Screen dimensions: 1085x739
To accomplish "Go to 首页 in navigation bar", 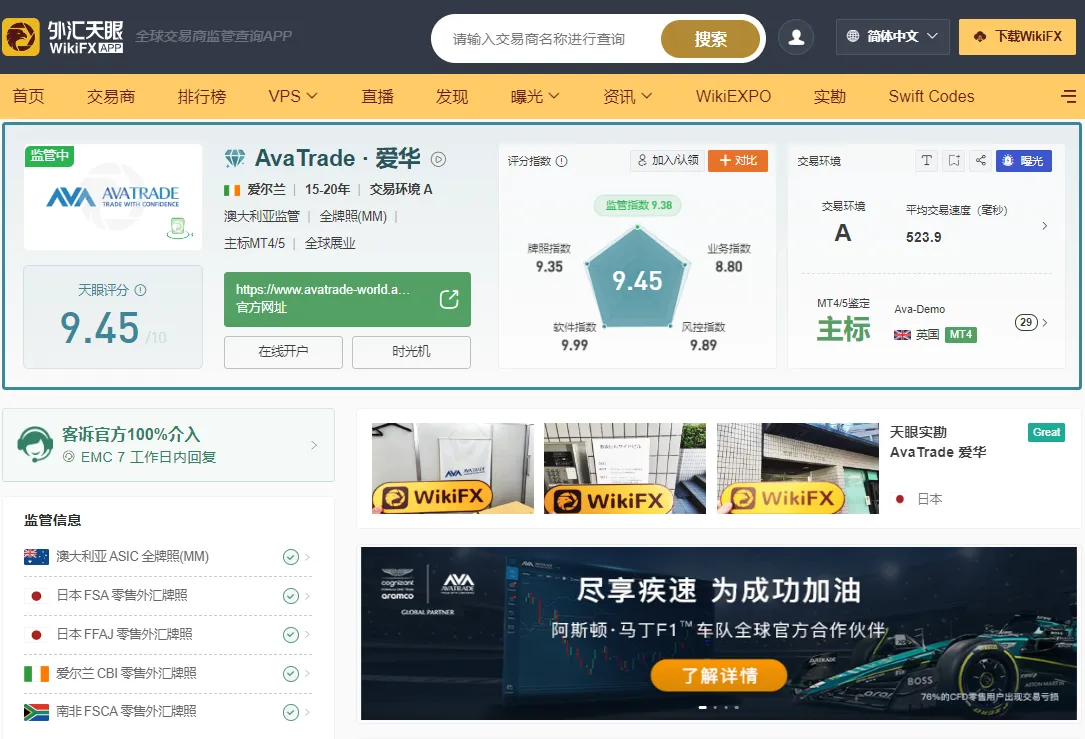I will click(28, 96).
